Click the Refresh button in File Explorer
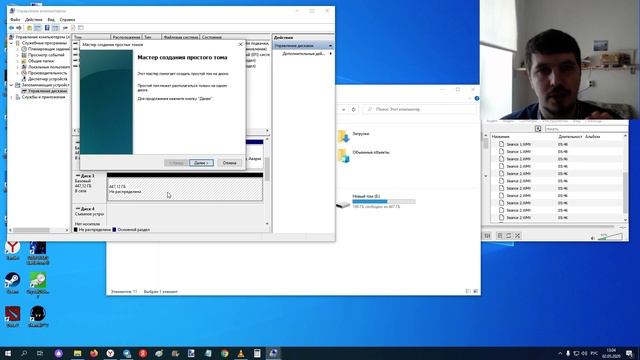The image size is (640, 360). click(x=354, y=109)
